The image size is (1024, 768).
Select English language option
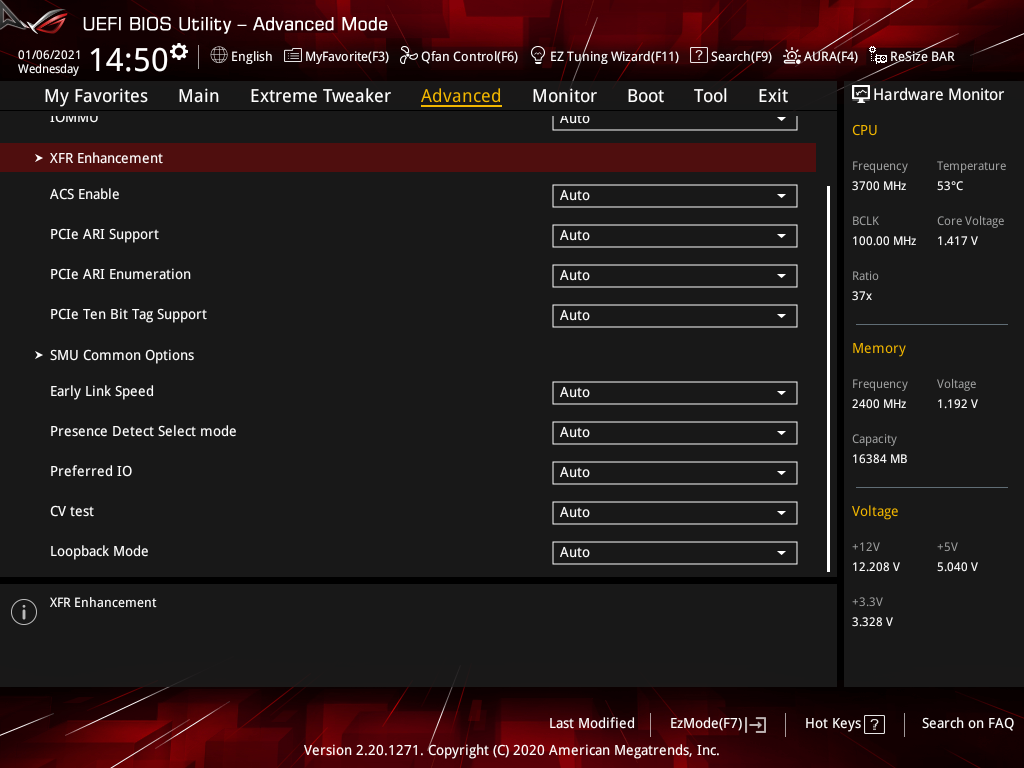[x=242, y=56]
